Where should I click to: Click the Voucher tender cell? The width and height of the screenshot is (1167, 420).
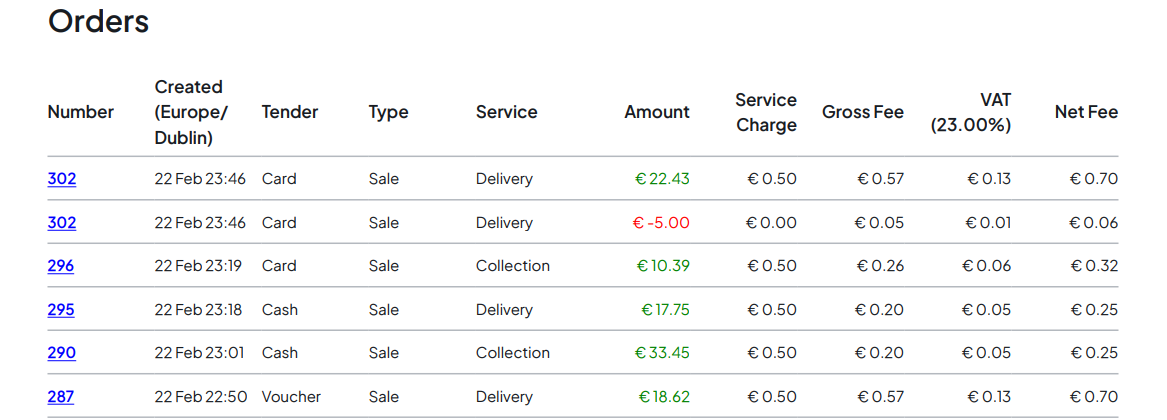click(291, 397)
